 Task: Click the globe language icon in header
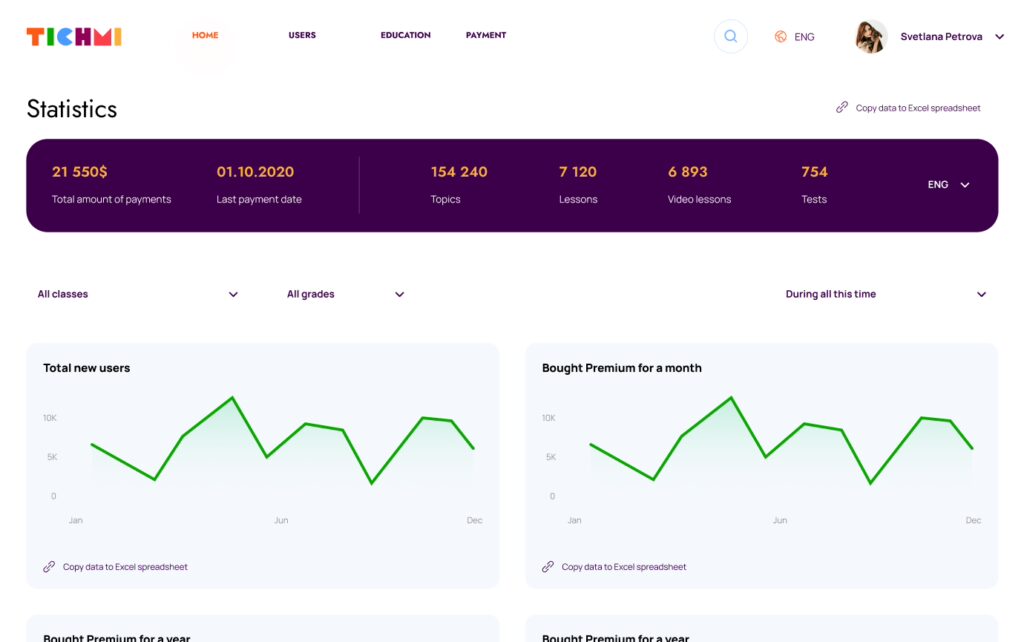pos(780,37)
